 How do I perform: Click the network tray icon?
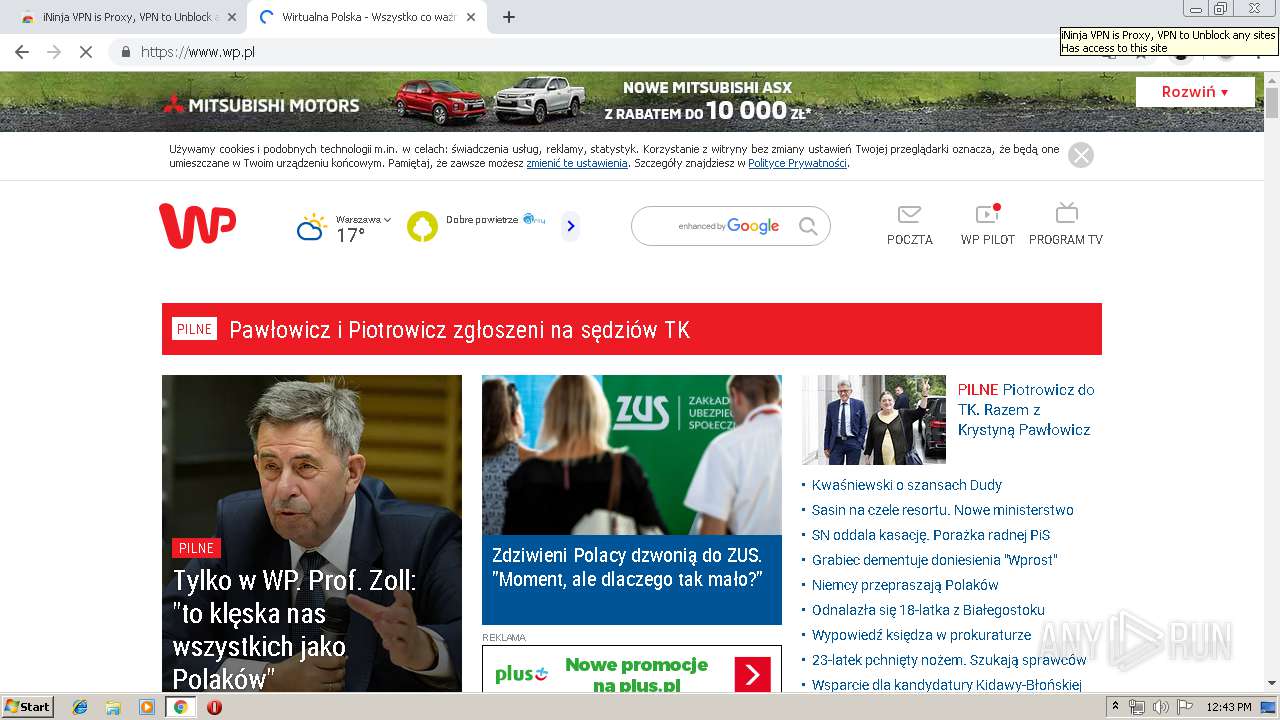point(1137,707)
